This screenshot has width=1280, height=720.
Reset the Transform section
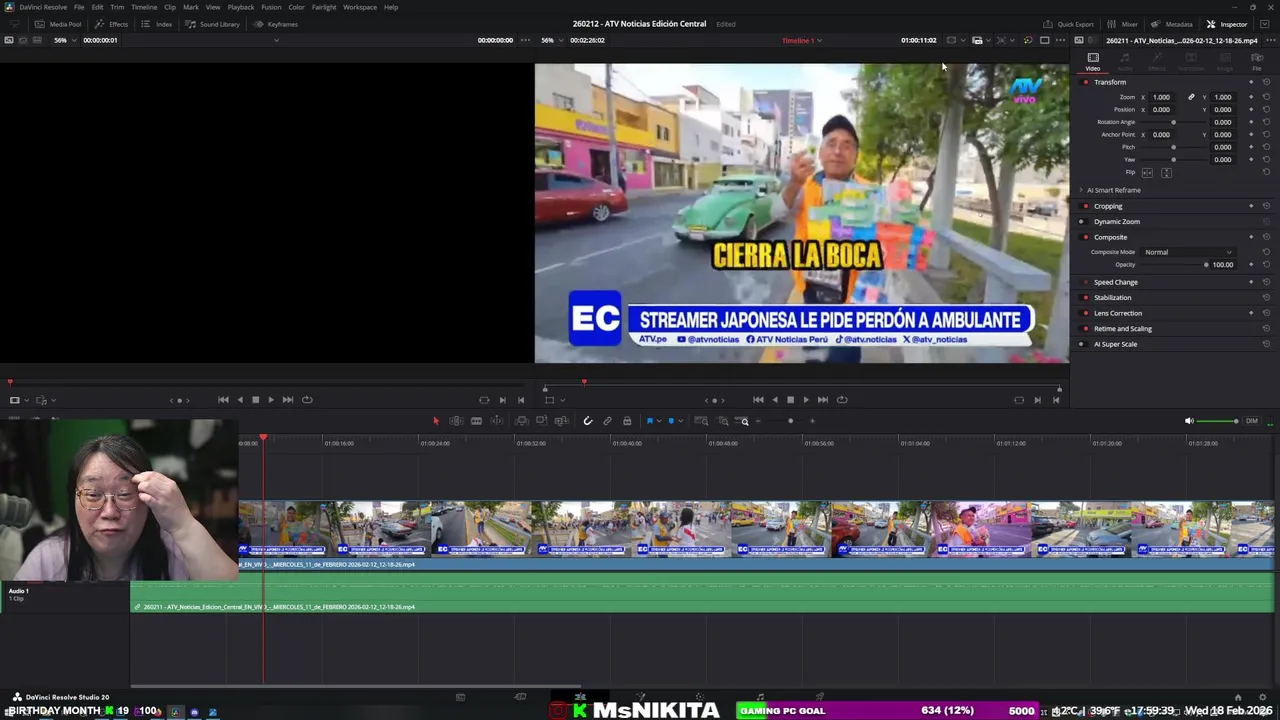click(1266, 82)
